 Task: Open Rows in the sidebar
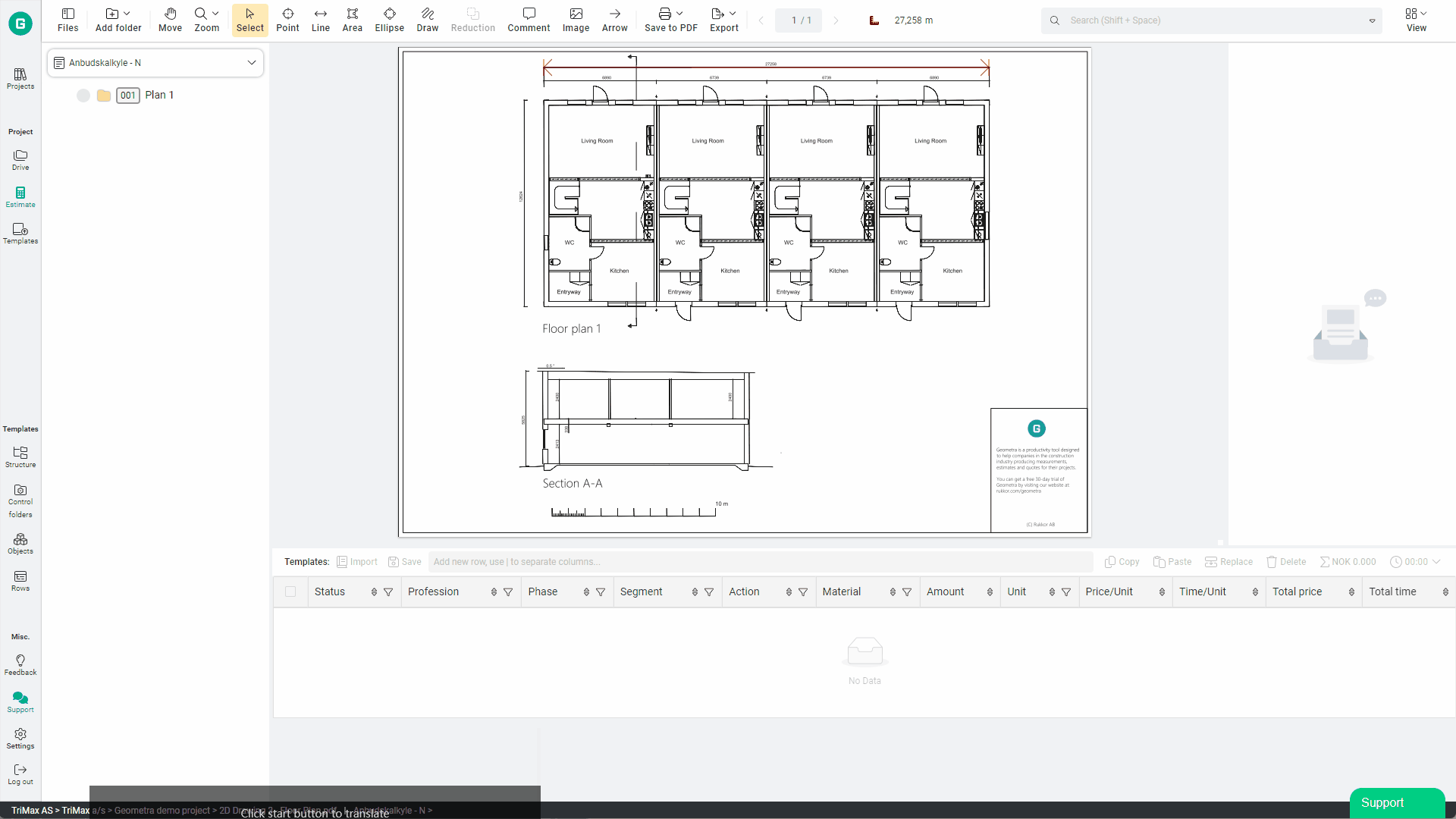point(20,581)
